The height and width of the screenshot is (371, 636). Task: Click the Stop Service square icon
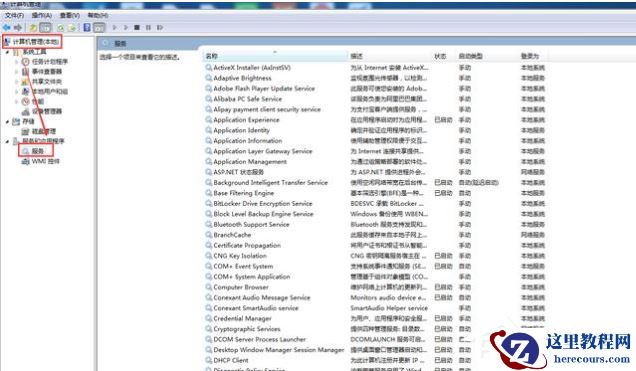[137, 28]
